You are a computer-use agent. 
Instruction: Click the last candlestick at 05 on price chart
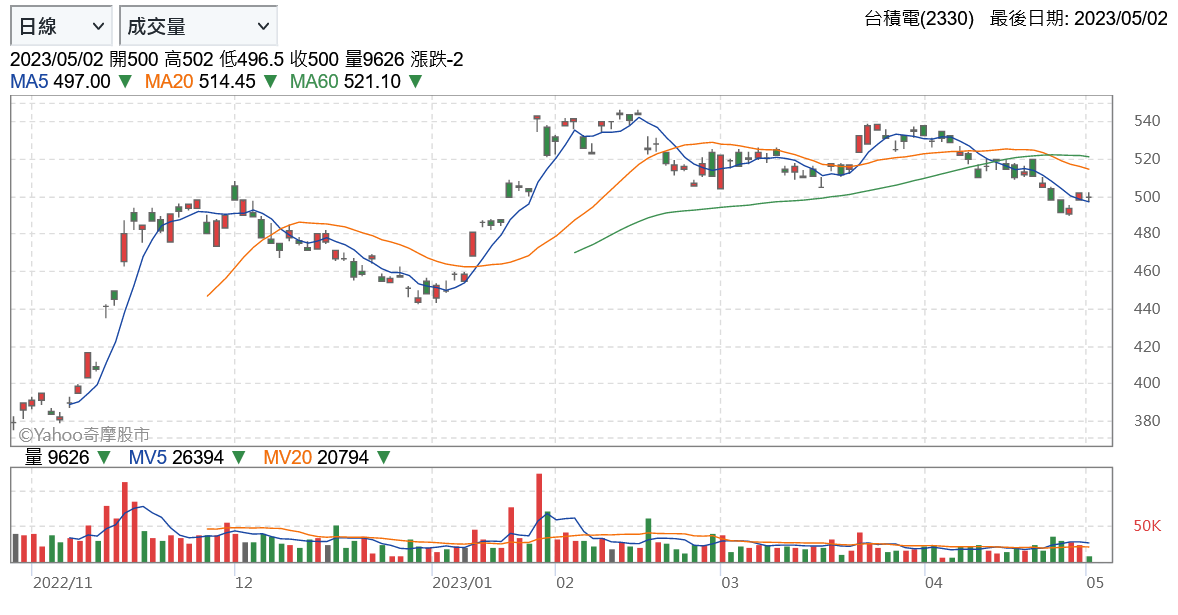point(1089,197)
